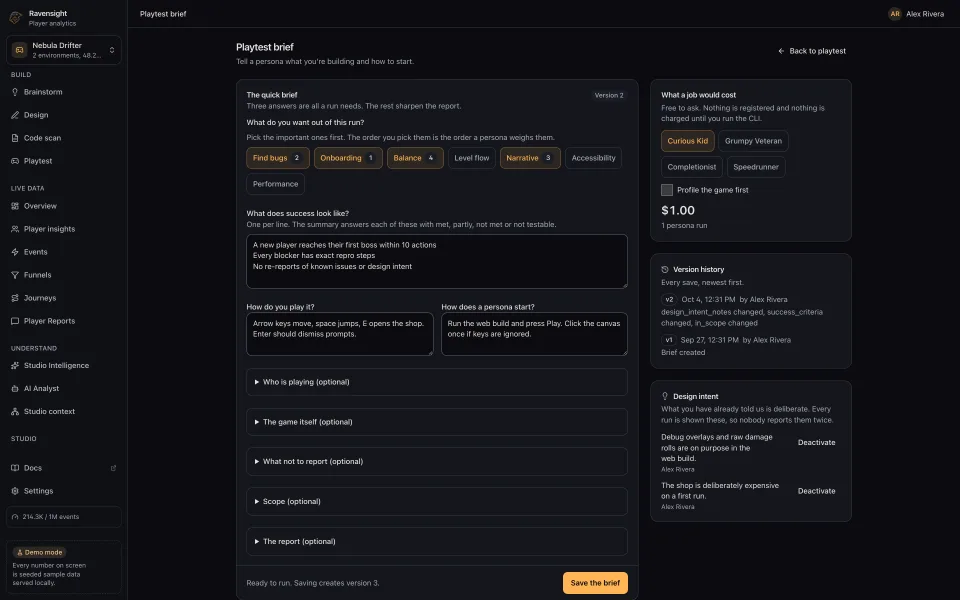Toggle the Onboarding goal chip
This screenshot has height=600, width=960.
tap(348, 158)
